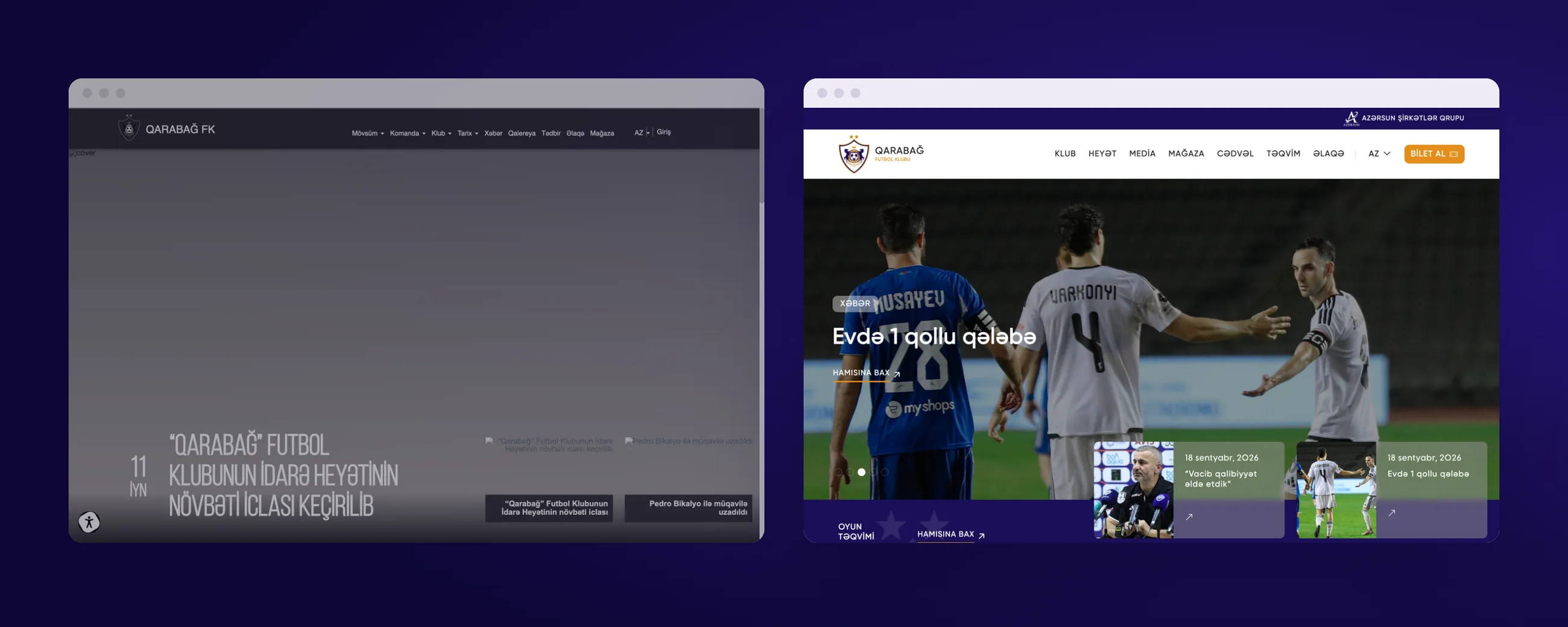The height and width of the screenshot is (627, 1568).
Task: Click the arrow icon on the 'Vacib qalibiyyət' card
Action: pos(1189,517)
